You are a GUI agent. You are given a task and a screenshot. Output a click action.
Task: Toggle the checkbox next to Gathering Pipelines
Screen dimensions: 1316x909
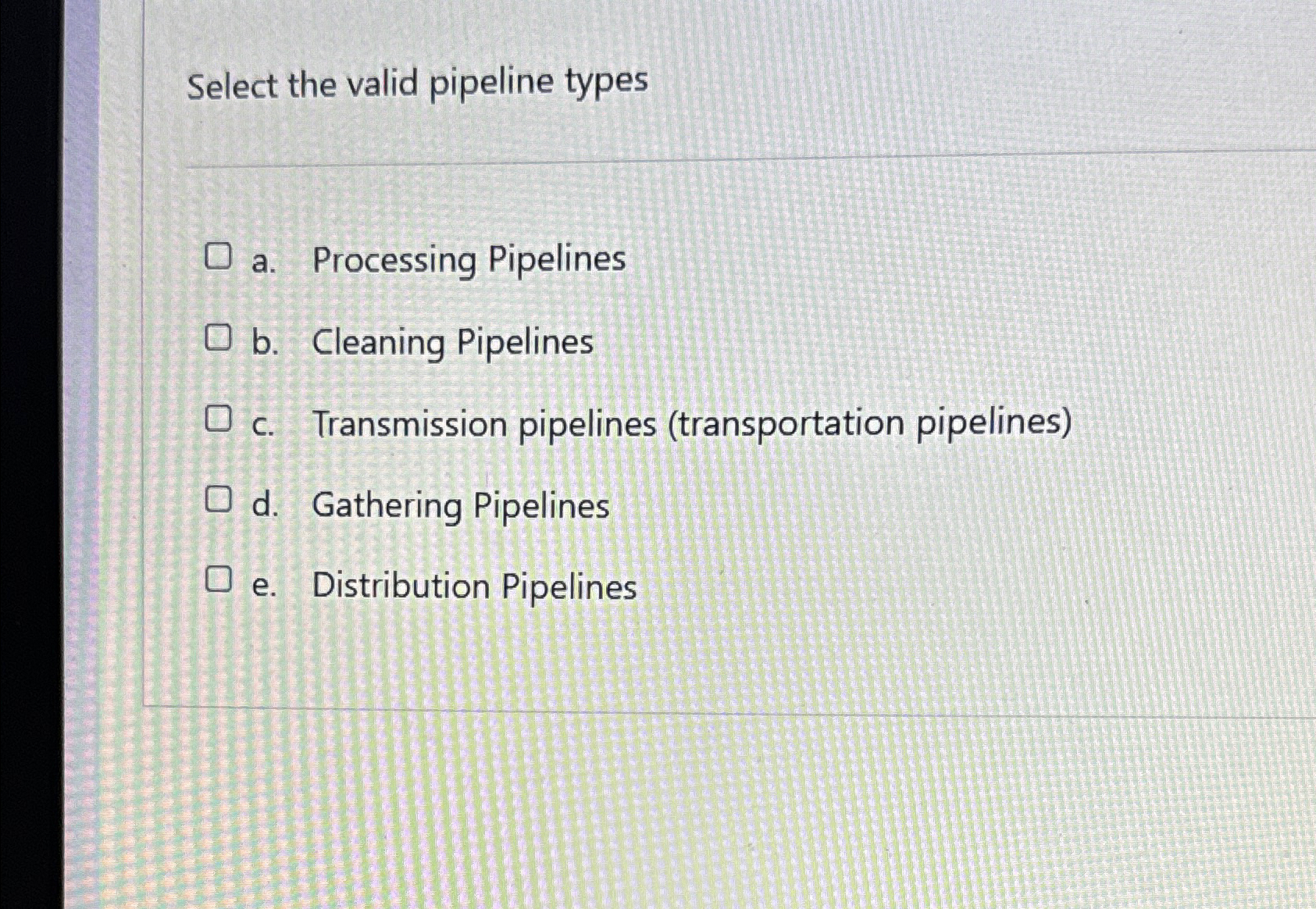point(219,501)
